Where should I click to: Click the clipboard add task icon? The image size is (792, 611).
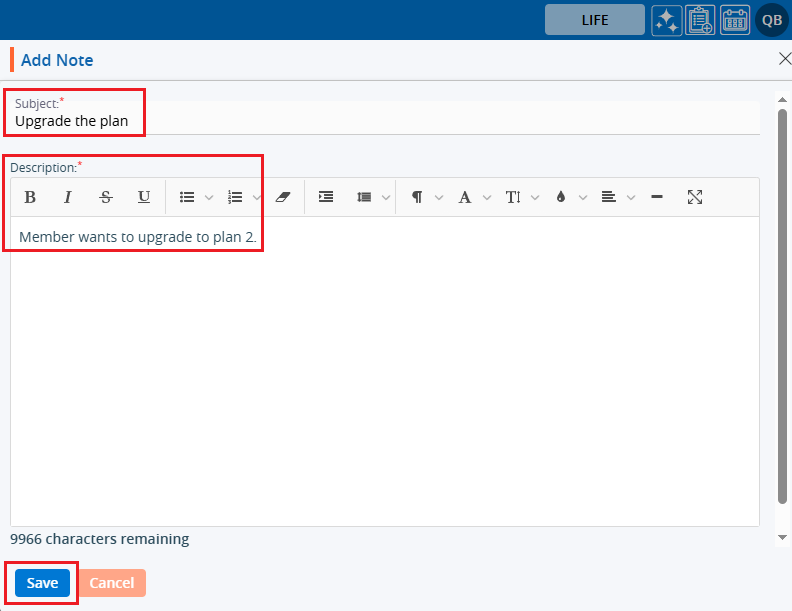point(701,20)
